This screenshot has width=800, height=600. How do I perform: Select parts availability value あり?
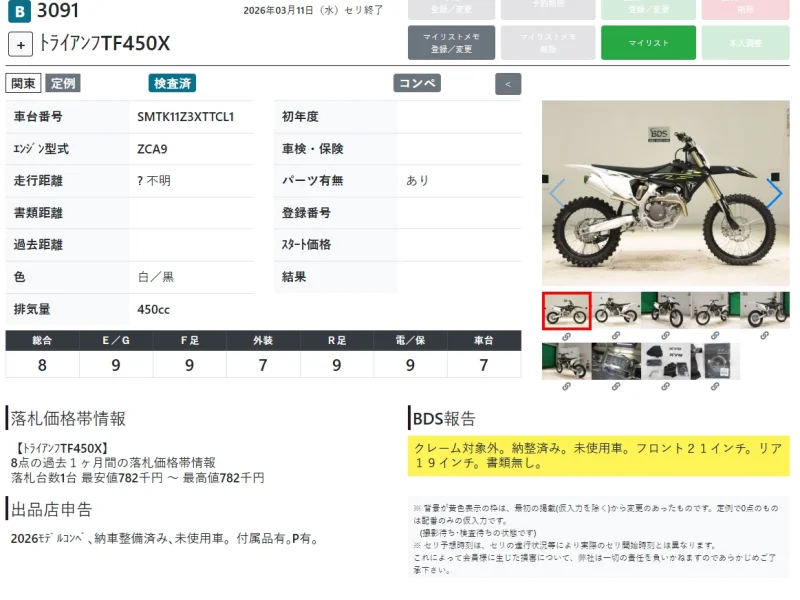417,181
